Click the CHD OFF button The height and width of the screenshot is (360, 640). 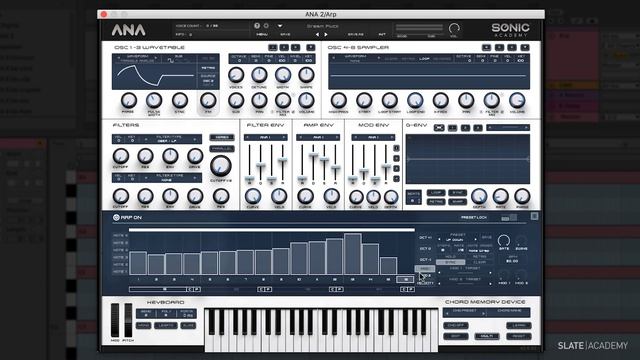click(456, 325)
